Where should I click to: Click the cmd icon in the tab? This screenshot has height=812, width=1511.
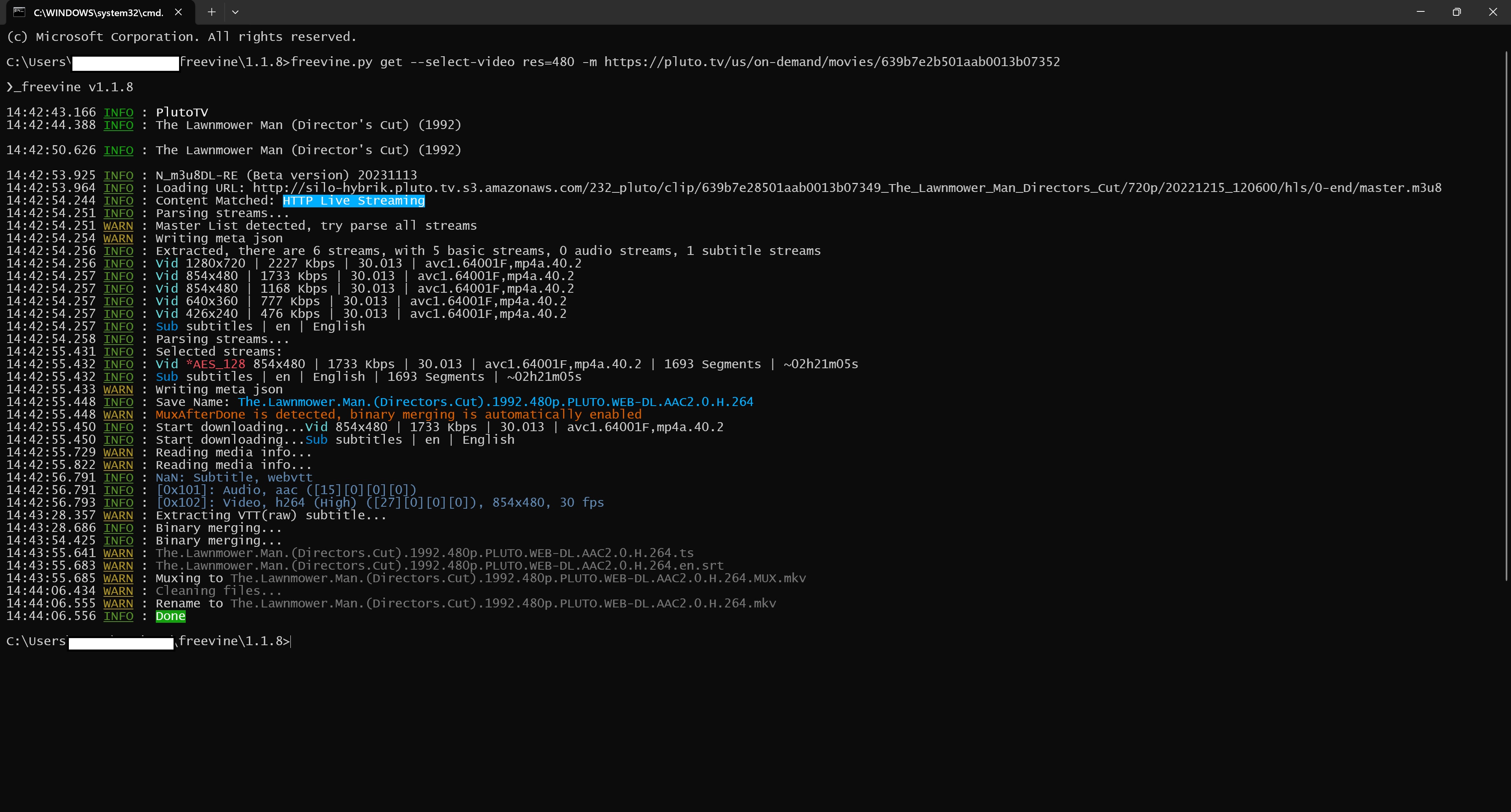tap(19, 12)
